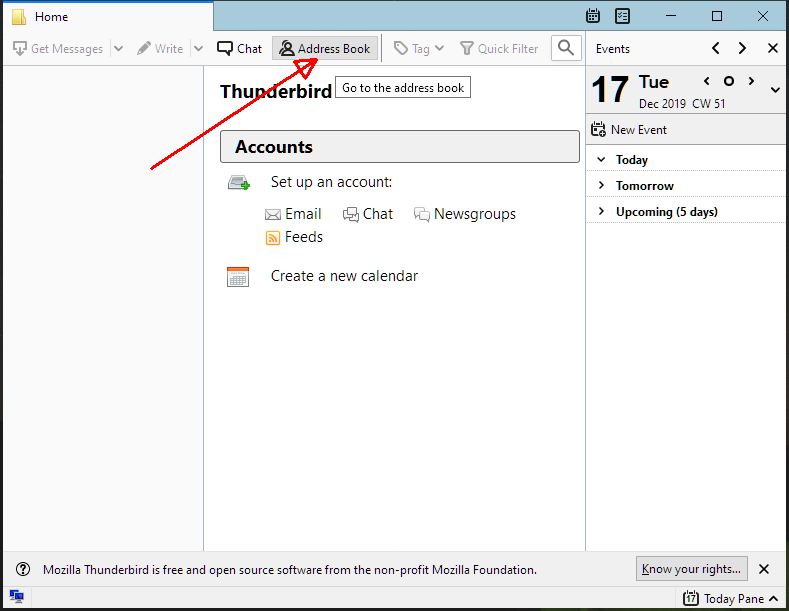The image size is (789, 611).
Task: Open the Chat toolbar button
Action: tap(240, 48)
